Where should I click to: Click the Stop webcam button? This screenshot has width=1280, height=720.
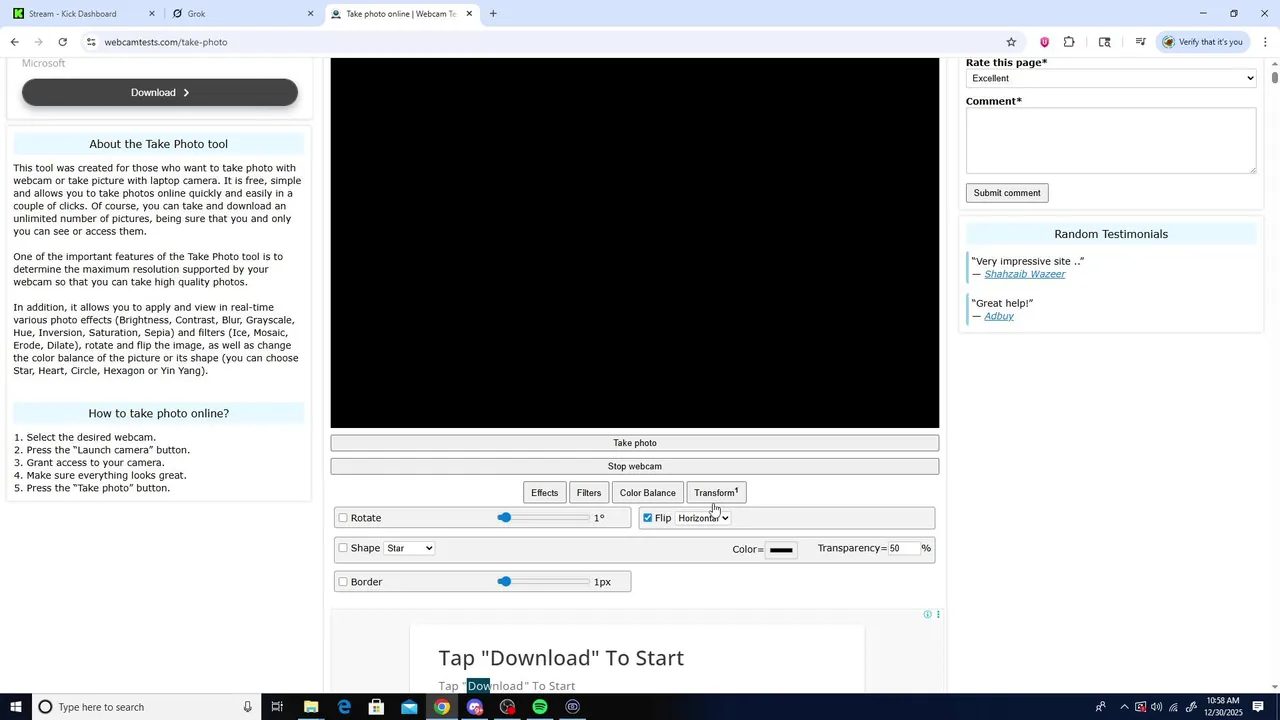635,466
